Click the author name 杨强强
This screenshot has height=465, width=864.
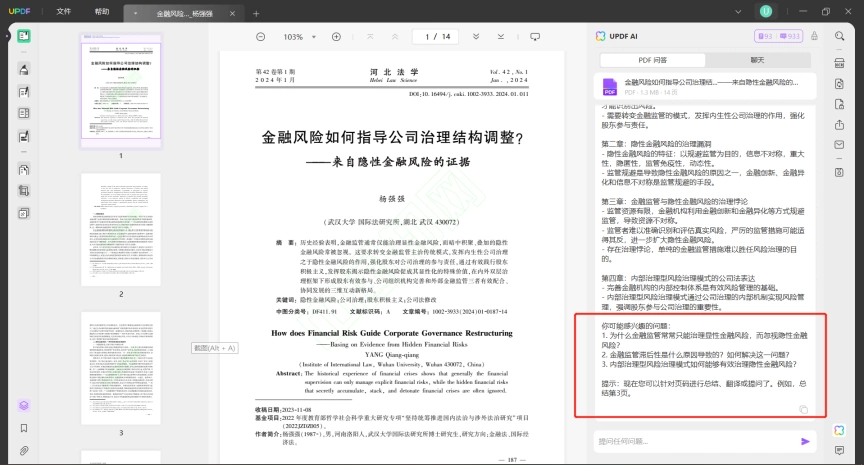(x=392, y=198)
